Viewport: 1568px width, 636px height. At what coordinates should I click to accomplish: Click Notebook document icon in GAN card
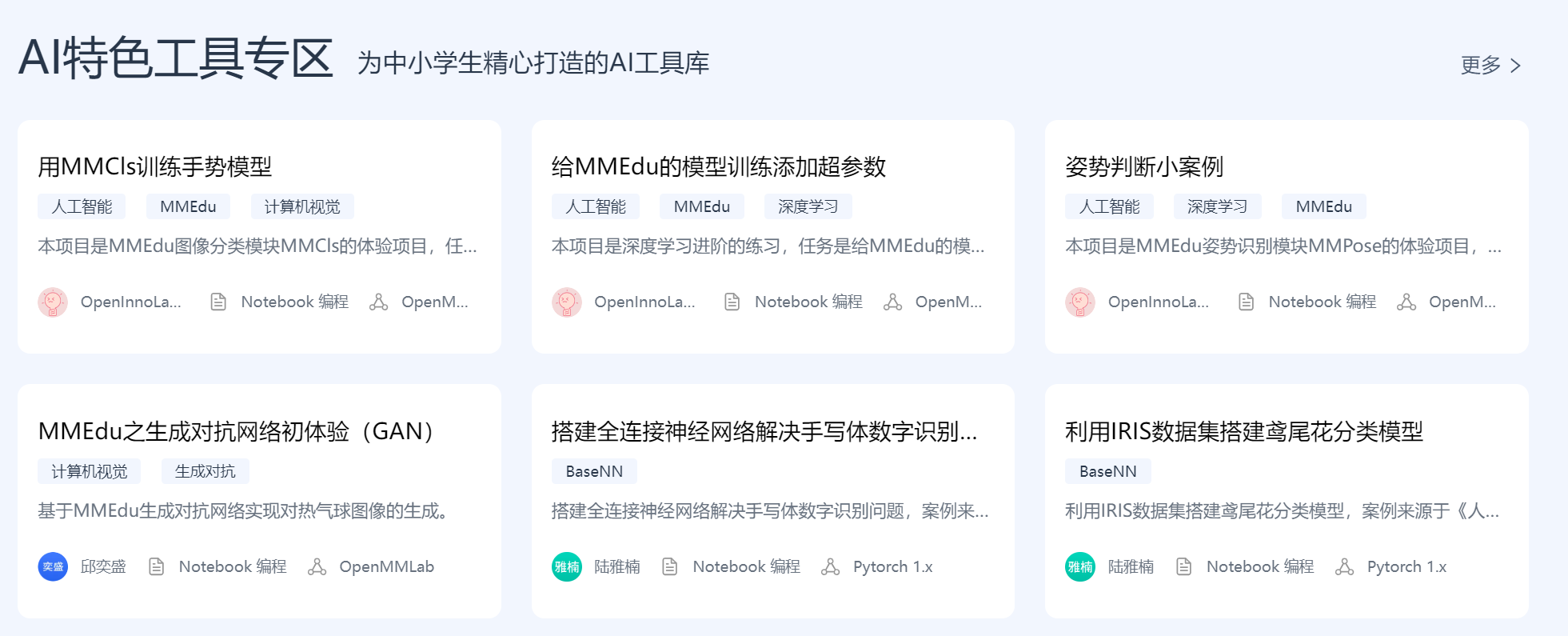pyautogui.click(x=157, y=566)
